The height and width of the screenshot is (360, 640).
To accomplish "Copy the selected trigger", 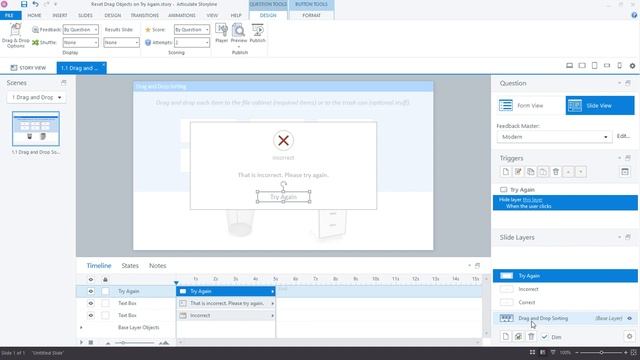I will 531,172.
